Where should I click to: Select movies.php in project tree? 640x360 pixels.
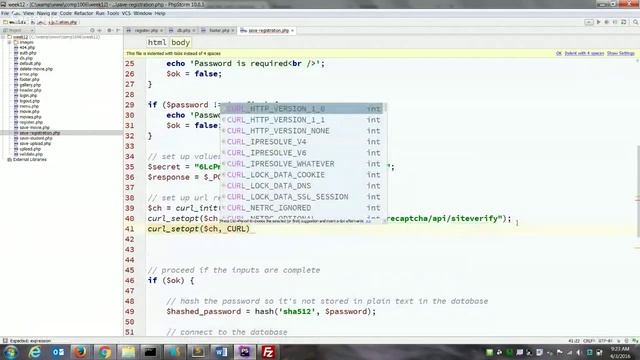click(x=30, y=117)
